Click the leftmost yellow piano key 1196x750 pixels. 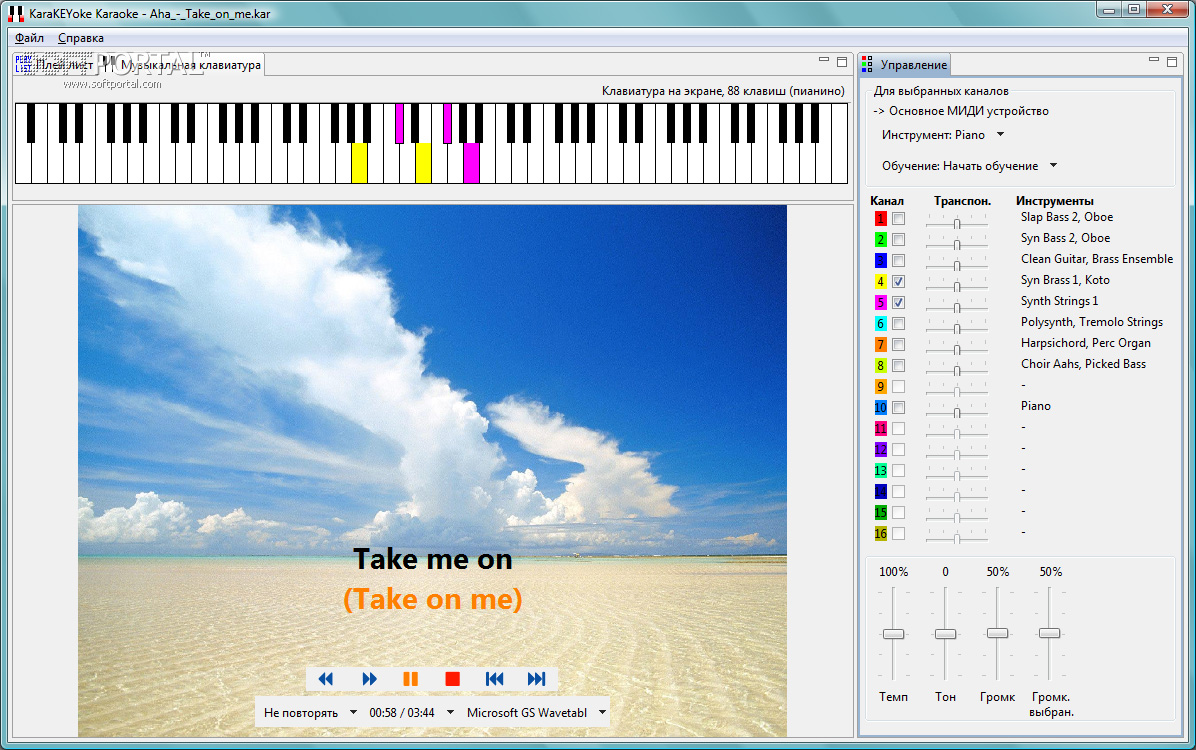tap(359, 163)
